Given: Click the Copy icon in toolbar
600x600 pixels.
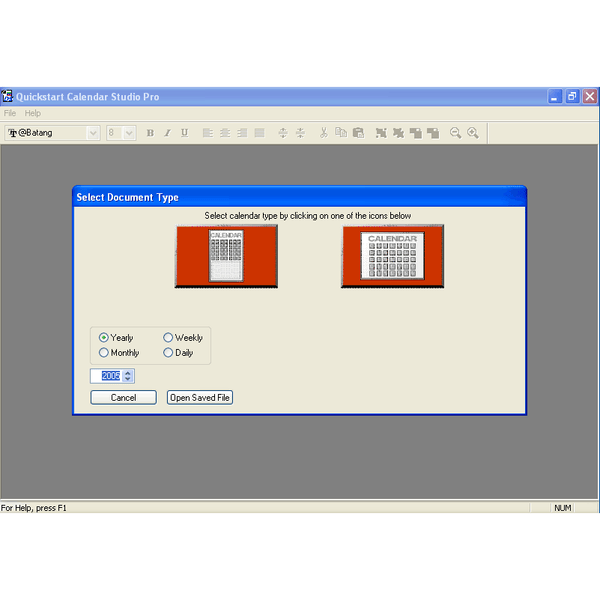Looking at the screenshot, I should tap(341, 133).
